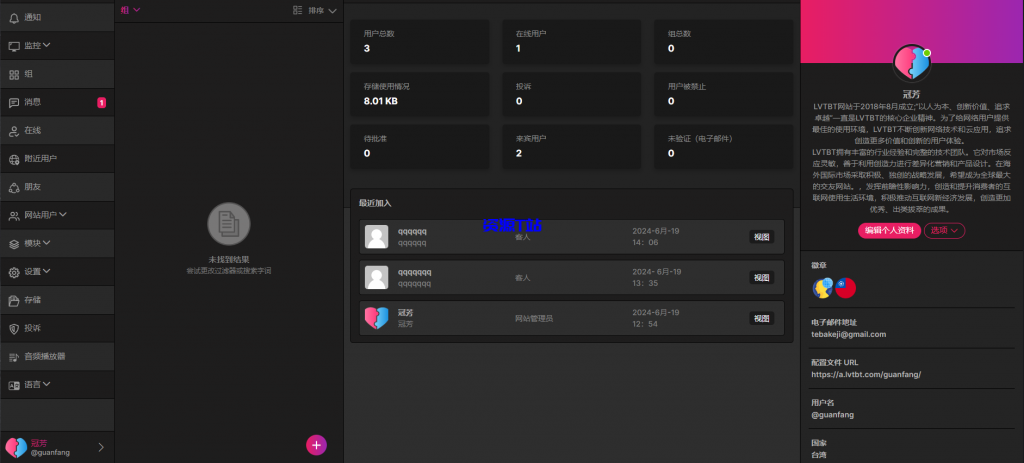1024x463 pixels.
Task: Click the 存储 storage folder icon
Action: tap(14, 299)
